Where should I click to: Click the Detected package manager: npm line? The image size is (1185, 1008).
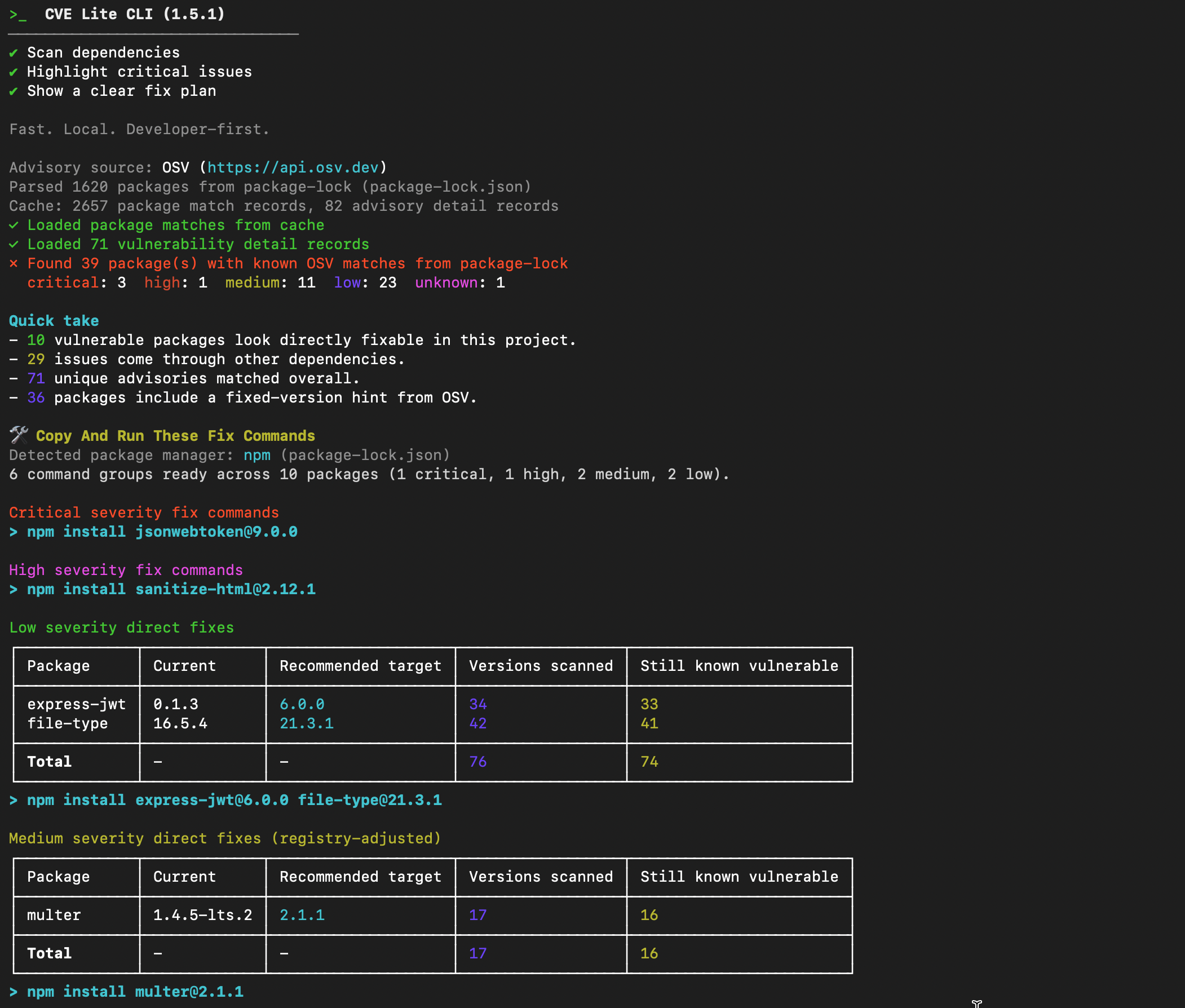(x=229, y=456)
